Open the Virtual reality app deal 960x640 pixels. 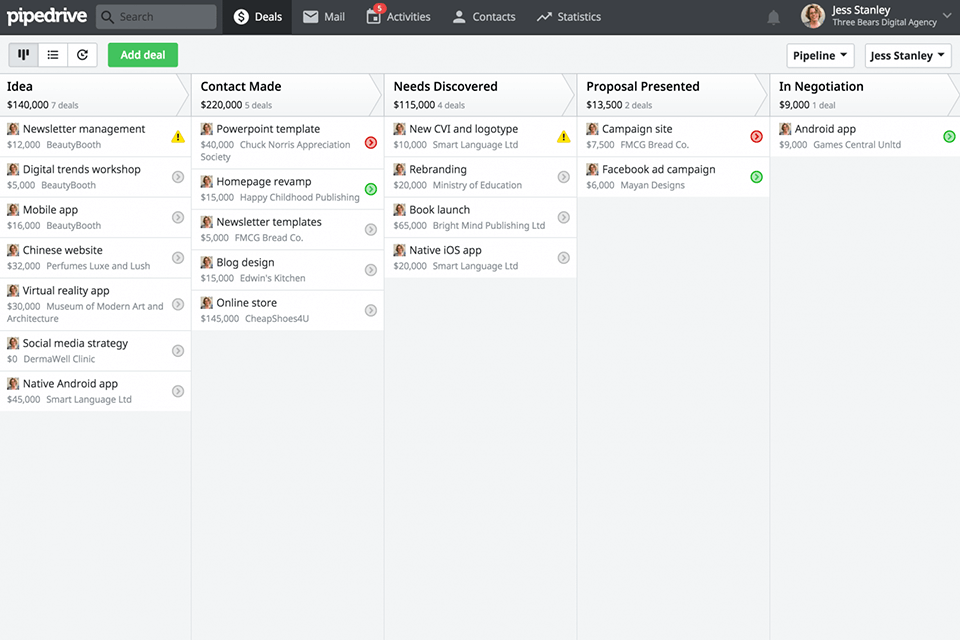tap(66, 291)
